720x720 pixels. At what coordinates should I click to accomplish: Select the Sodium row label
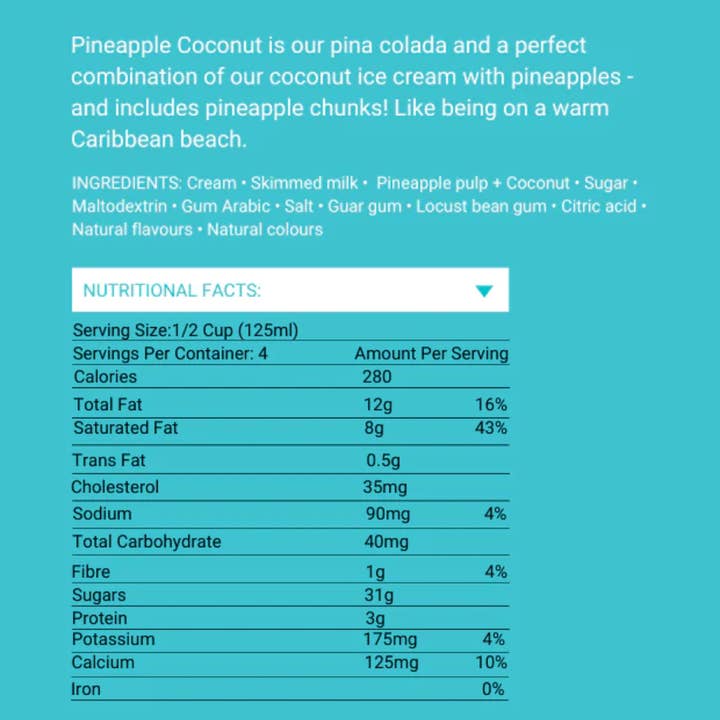(102, 514)
